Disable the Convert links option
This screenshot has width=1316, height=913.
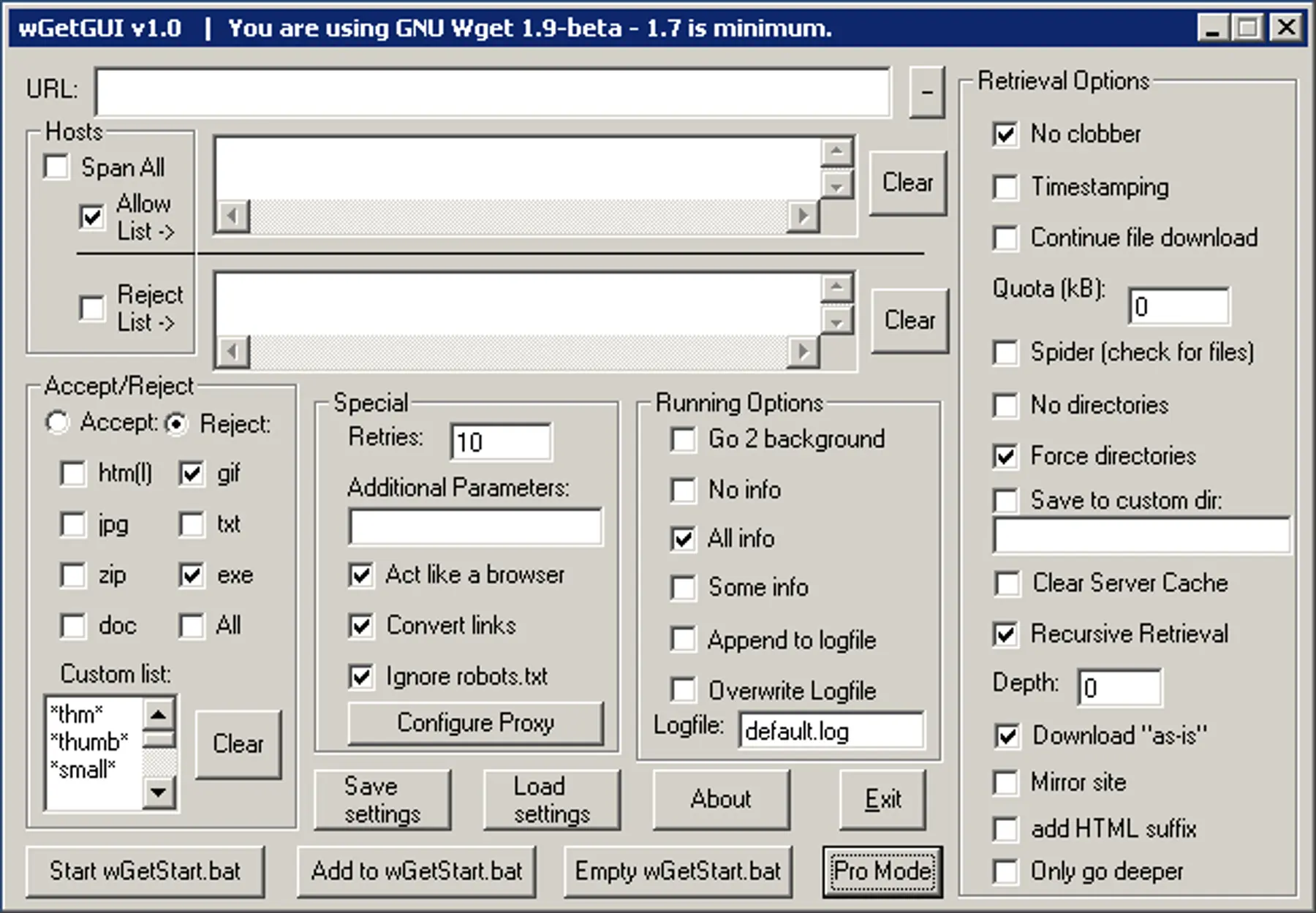click(x=360, y=626)
